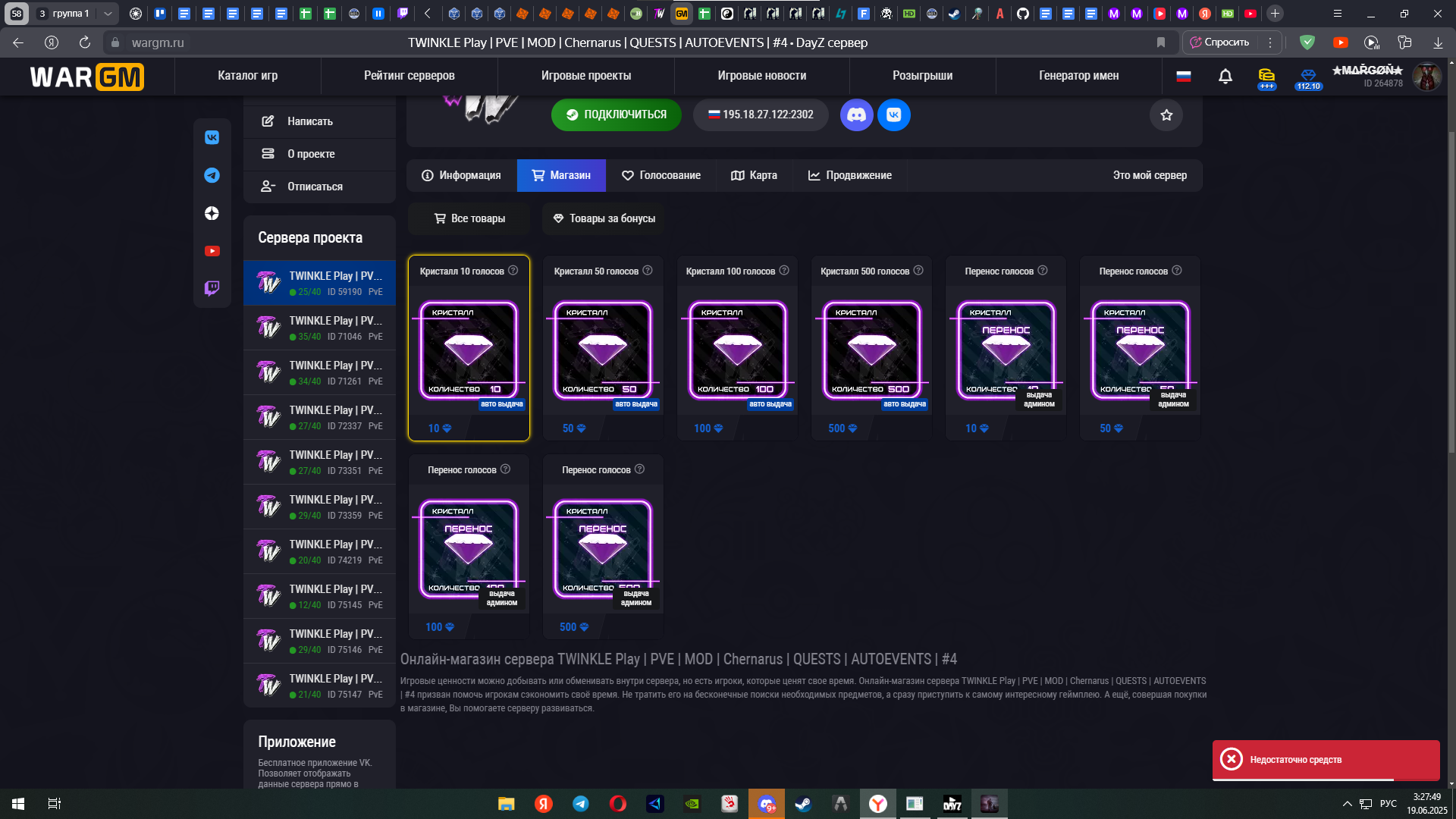The height and width of the screenshot is (819, 1456).
Task: Open the Discord server link icon
Action: tap(856, 115)
